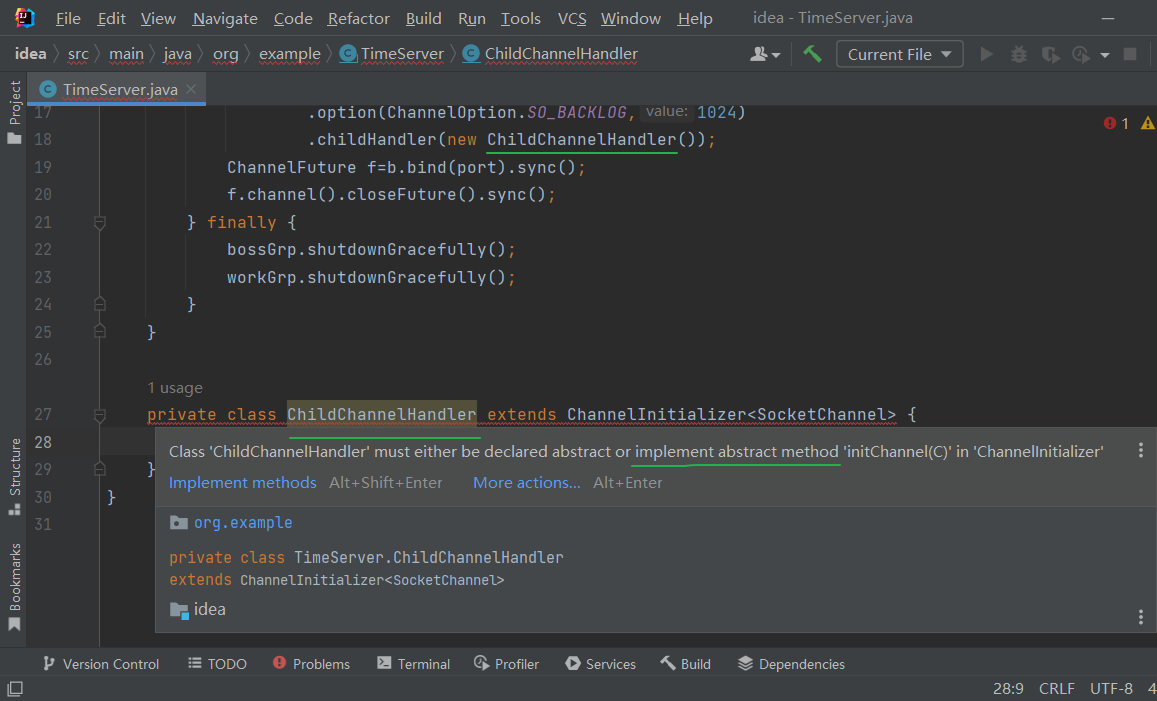Open the Terminal tool window
1157x701 pixels.
point(413,664)
